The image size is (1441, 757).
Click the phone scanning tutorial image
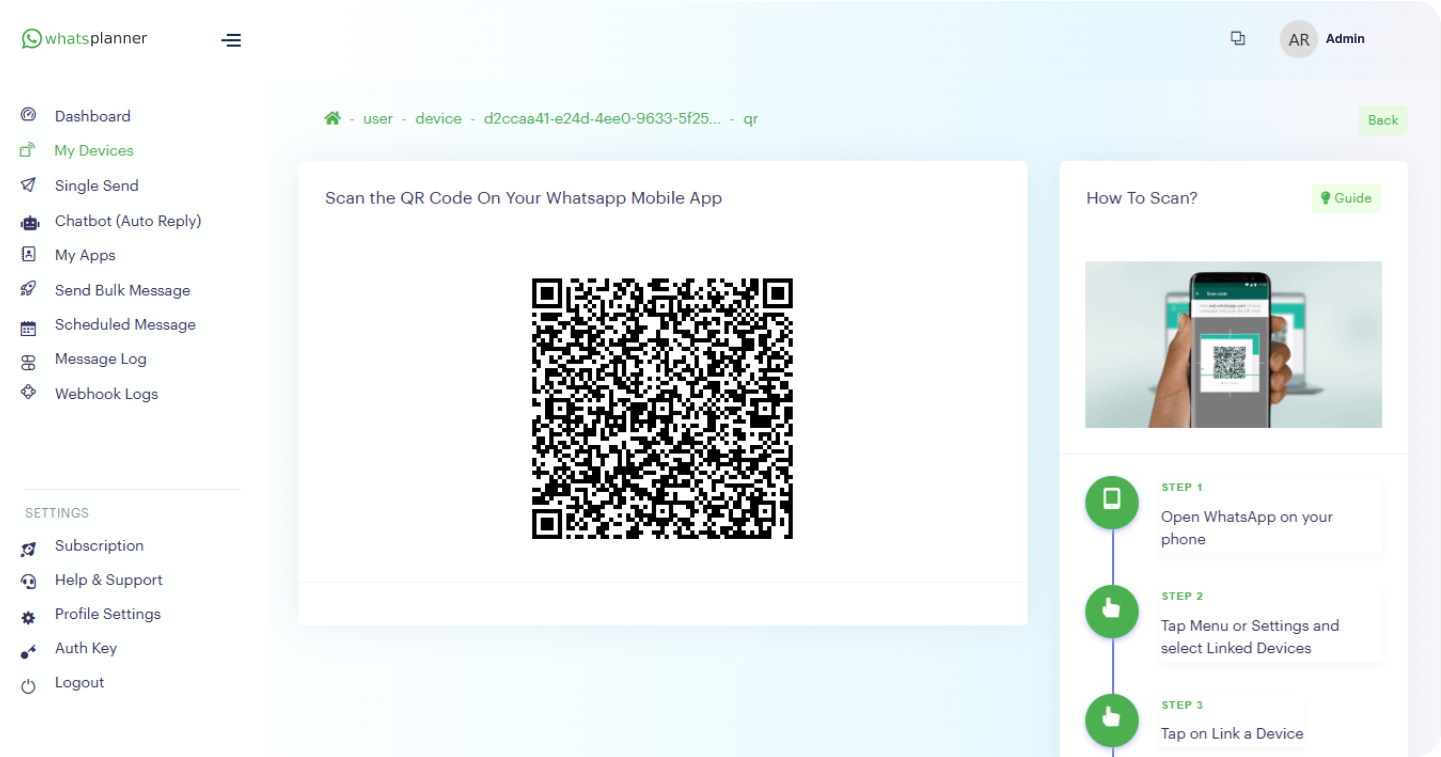(x=1233, y=344)
